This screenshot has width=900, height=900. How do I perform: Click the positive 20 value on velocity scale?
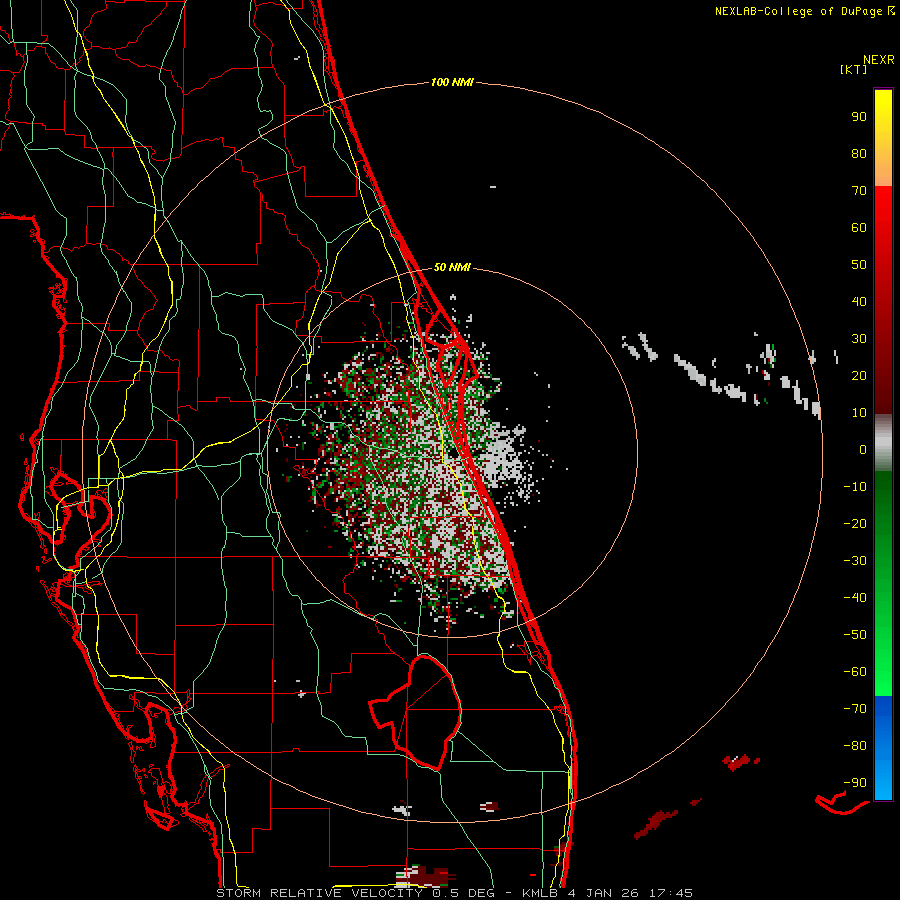point(859,376)
